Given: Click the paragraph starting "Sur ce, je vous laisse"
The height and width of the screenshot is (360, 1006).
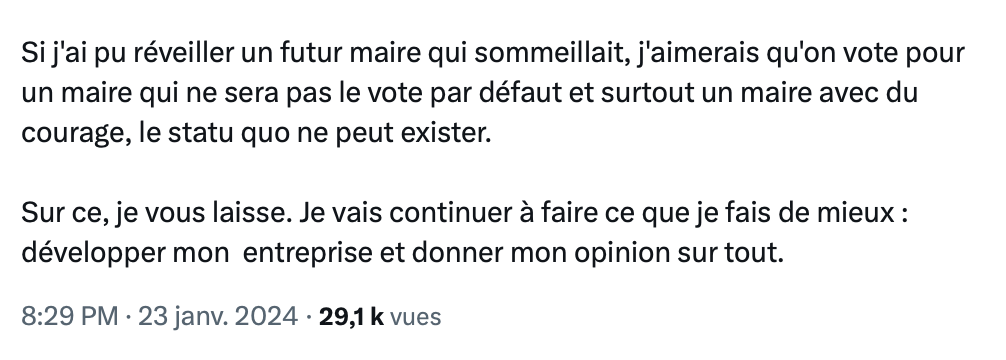Looking at the screenshot, I should 465,234.
